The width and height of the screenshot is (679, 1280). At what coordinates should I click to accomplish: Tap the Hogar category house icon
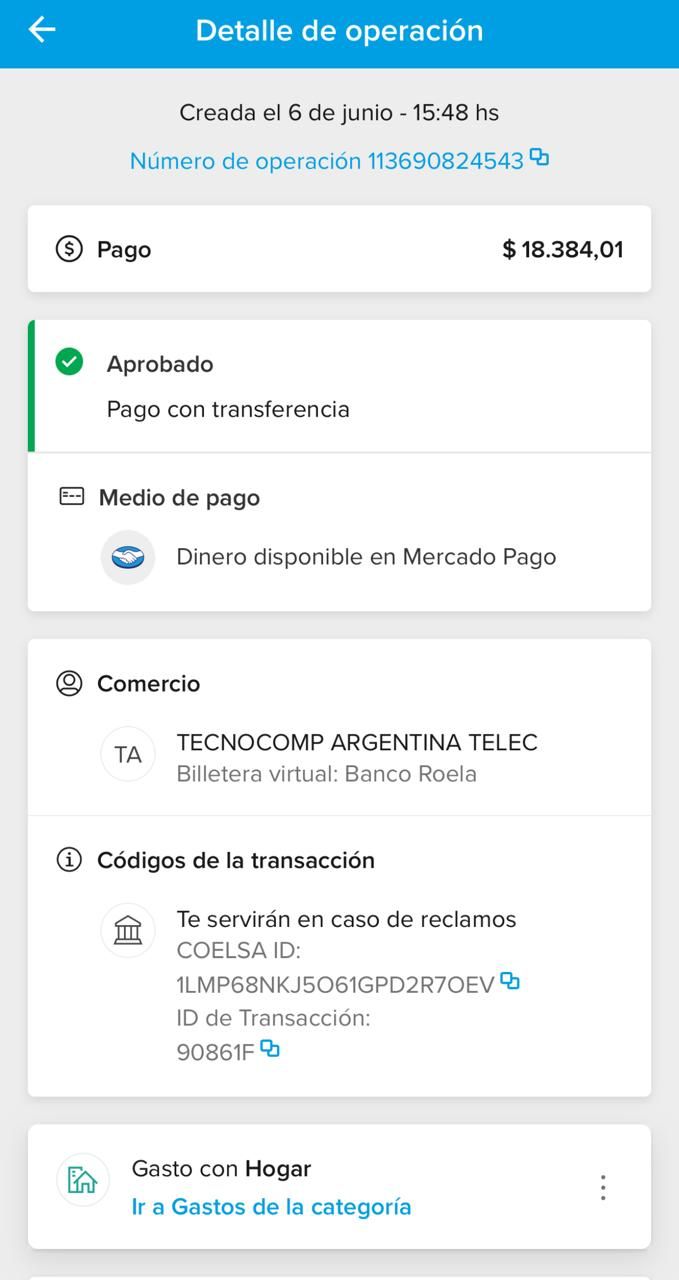[x=82, y=1180]
